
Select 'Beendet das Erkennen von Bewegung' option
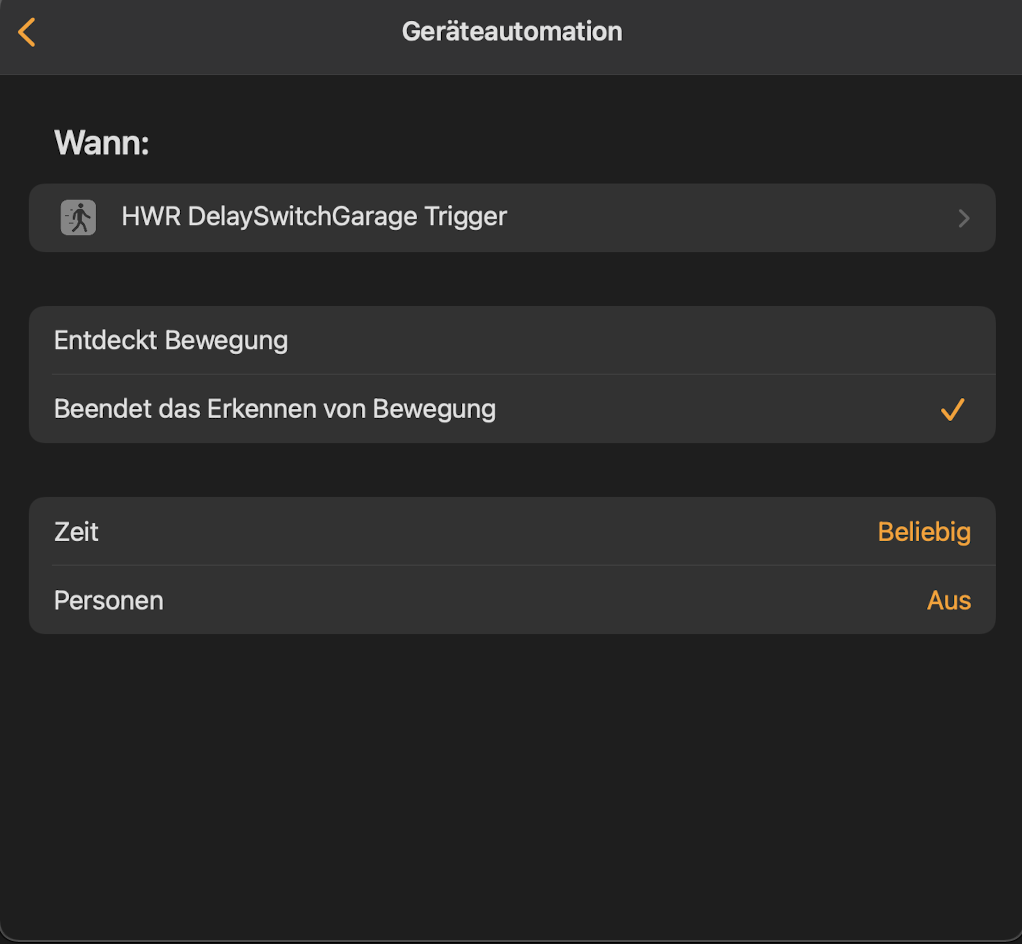coord(275,409)
